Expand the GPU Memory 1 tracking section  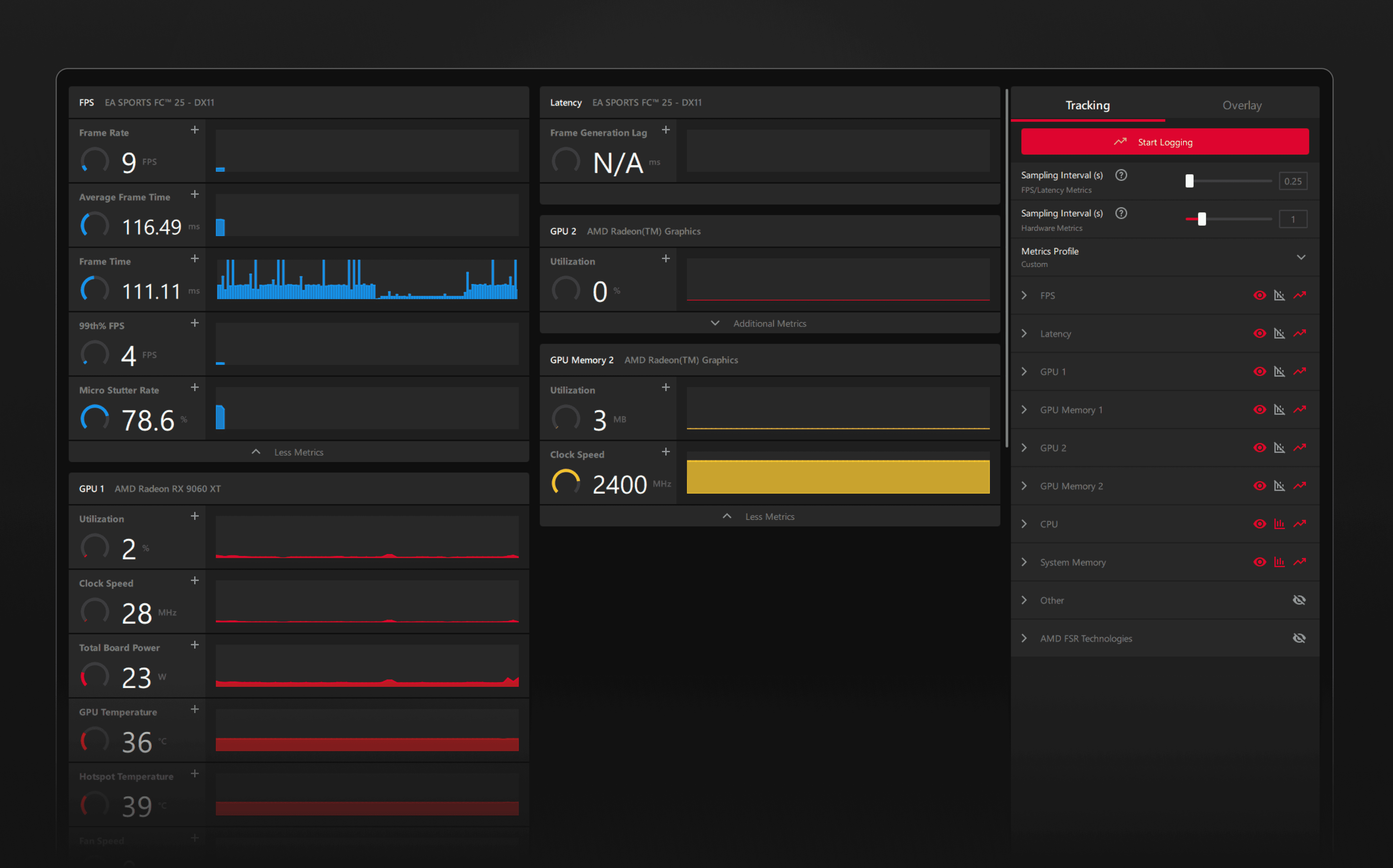click(1024, 409)
